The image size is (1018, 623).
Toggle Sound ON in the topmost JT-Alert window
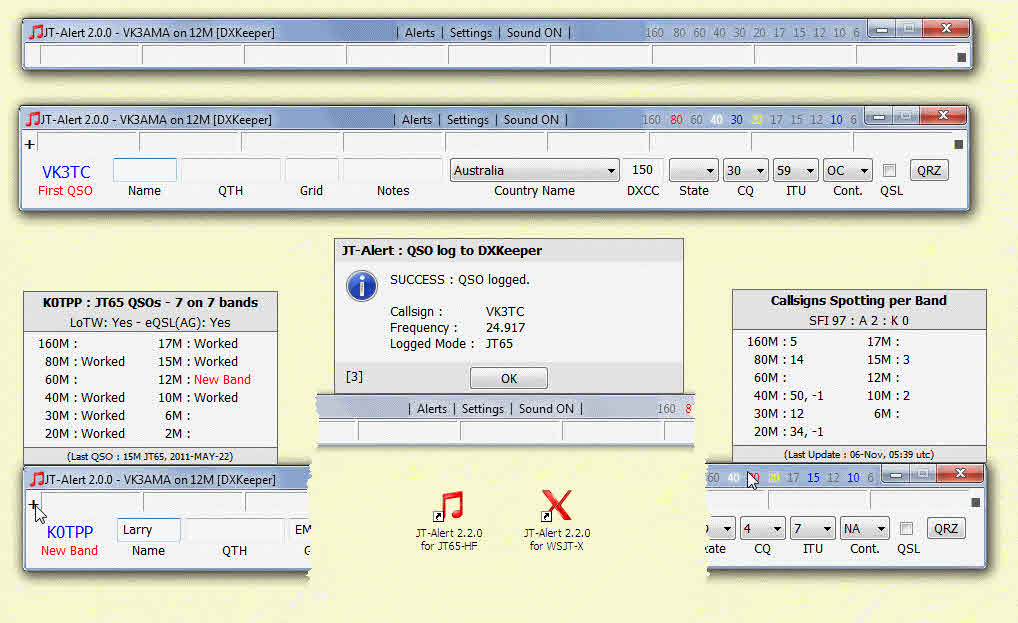point(534,32)
